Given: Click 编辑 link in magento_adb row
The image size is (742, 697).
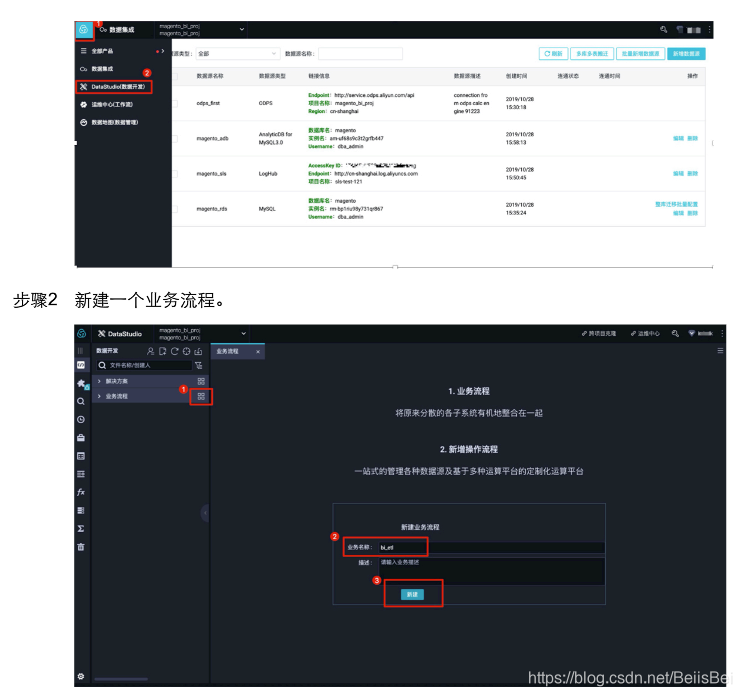Looking at the screenshot, I should click(x=679, y=139).
